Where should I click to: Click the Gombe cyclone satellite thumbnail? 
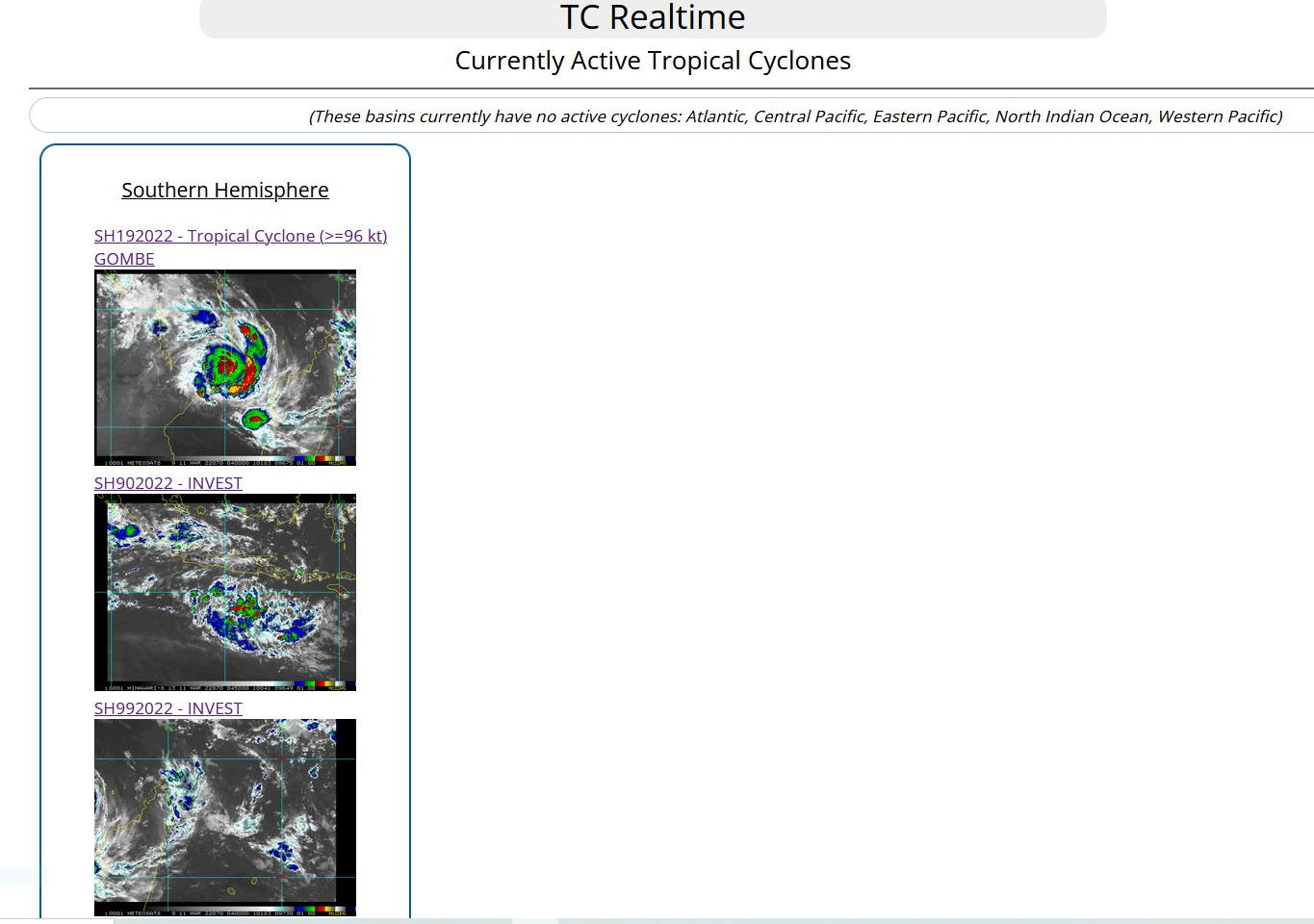(x=225, y=368)
